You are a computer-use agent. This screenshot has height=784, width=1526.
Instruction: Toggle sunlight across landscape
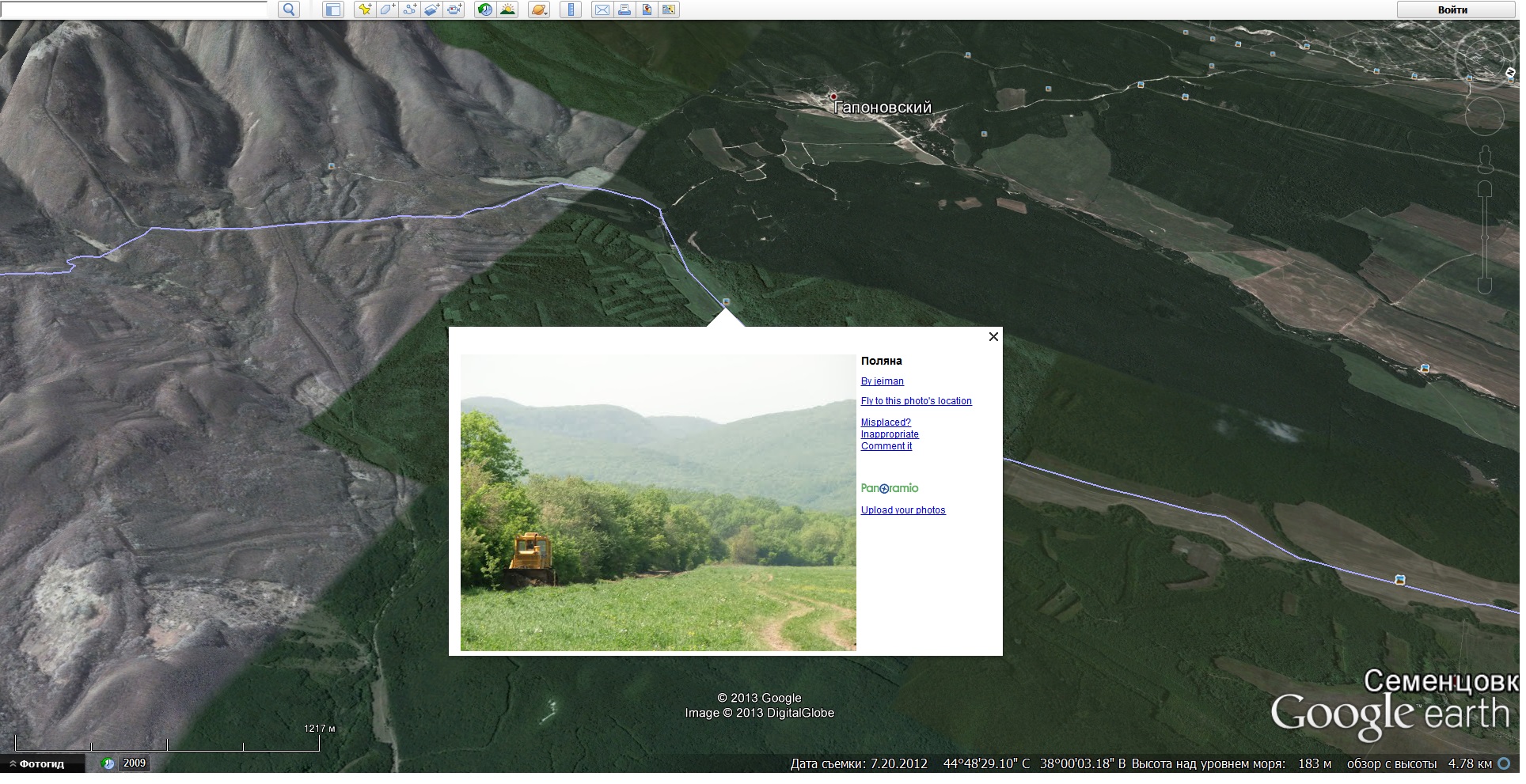(x=507, y=9)
